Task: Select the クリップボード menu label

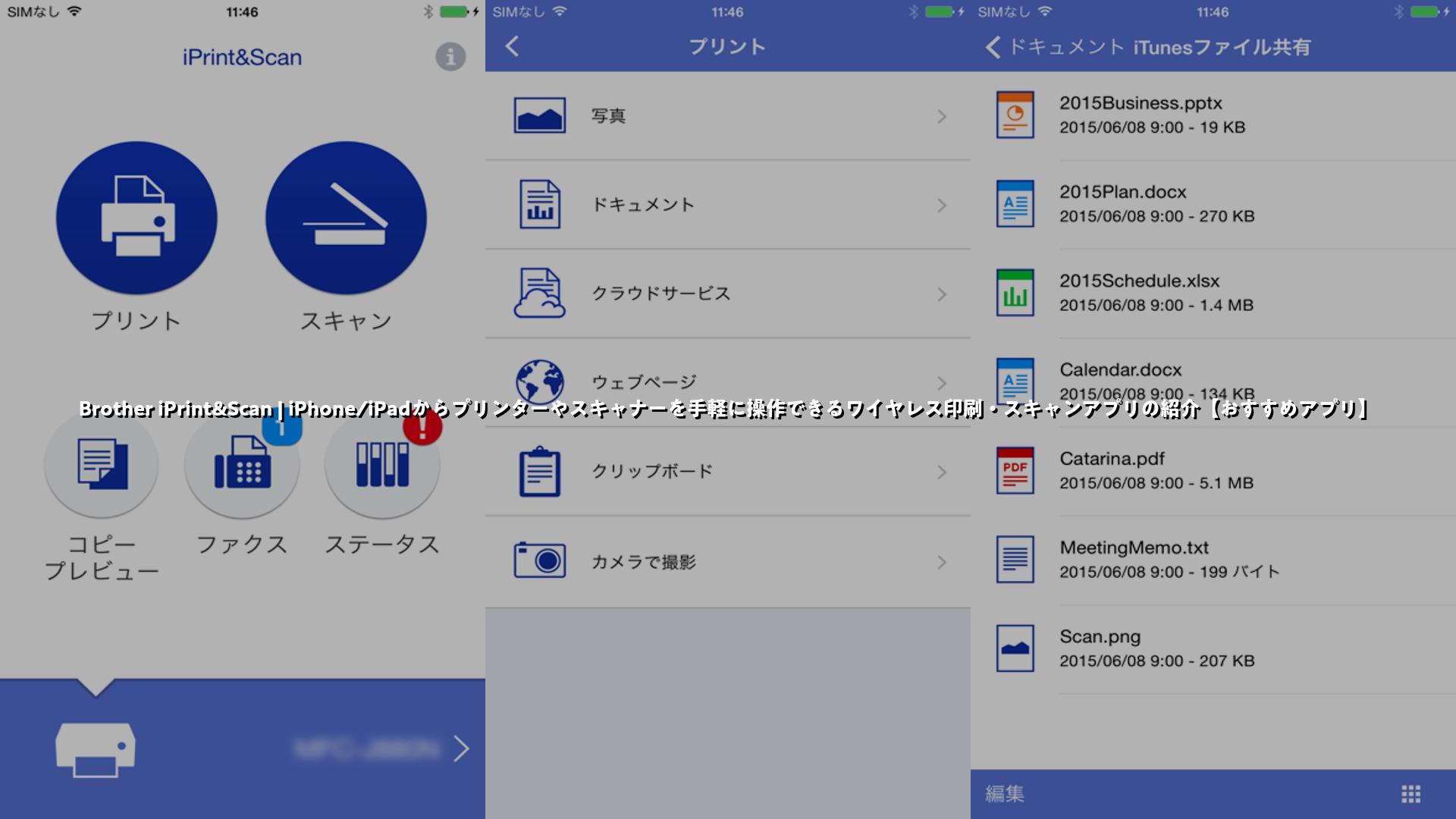Action: pos(652,471)
